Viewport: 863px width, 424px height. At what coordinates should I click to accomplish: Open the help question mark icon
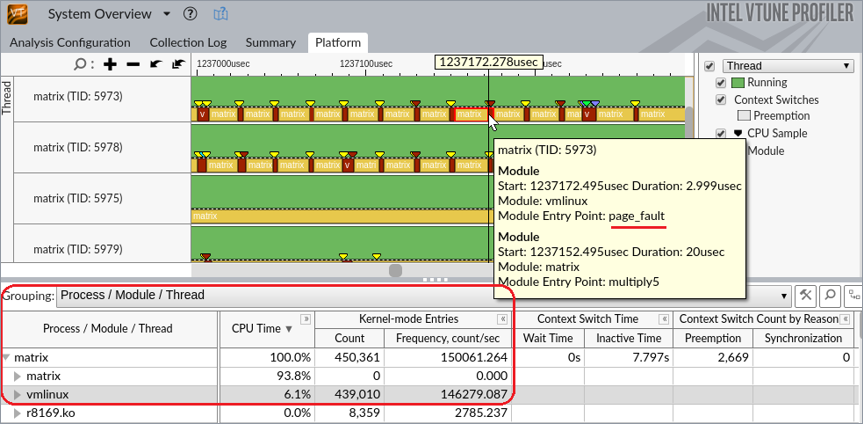pyautogui.click(x=190, y=15)
